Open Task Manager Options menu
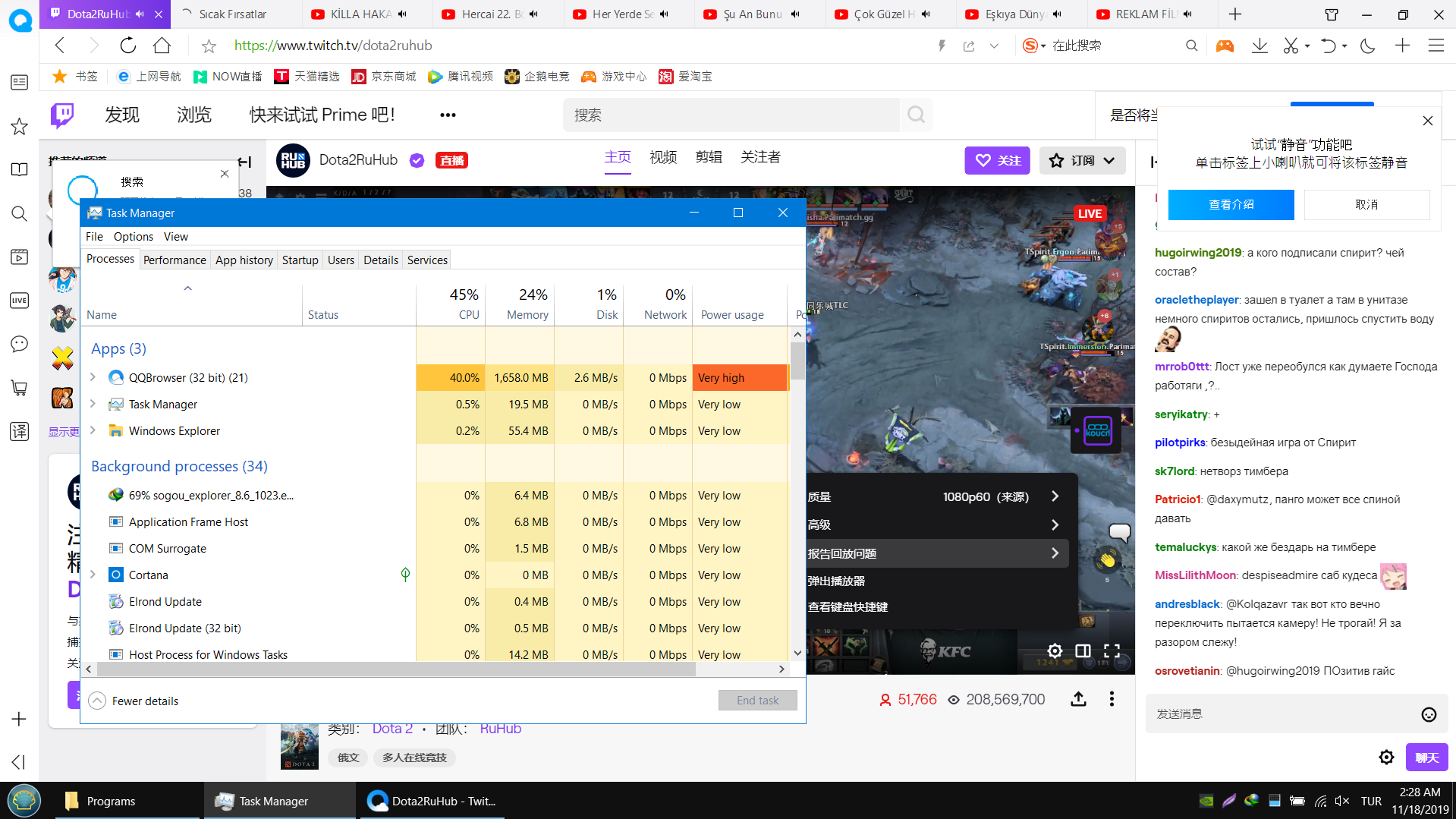The image size is (1456, 819). coord(134,237)
